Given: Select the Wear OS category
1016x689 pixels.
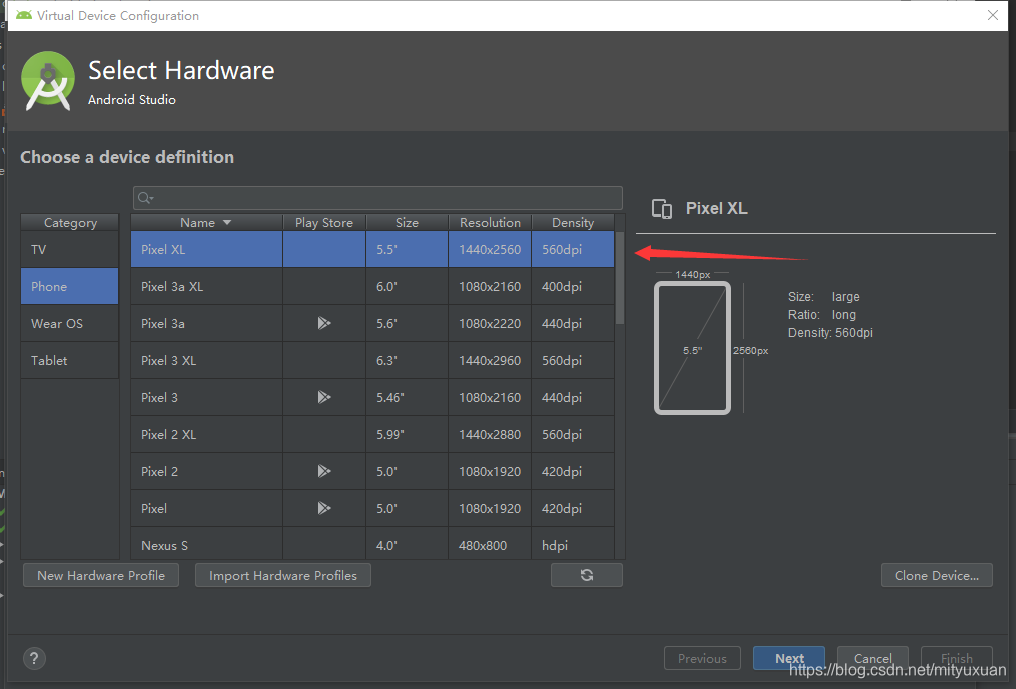Looking at the screenshot, I should coord(69,323).
